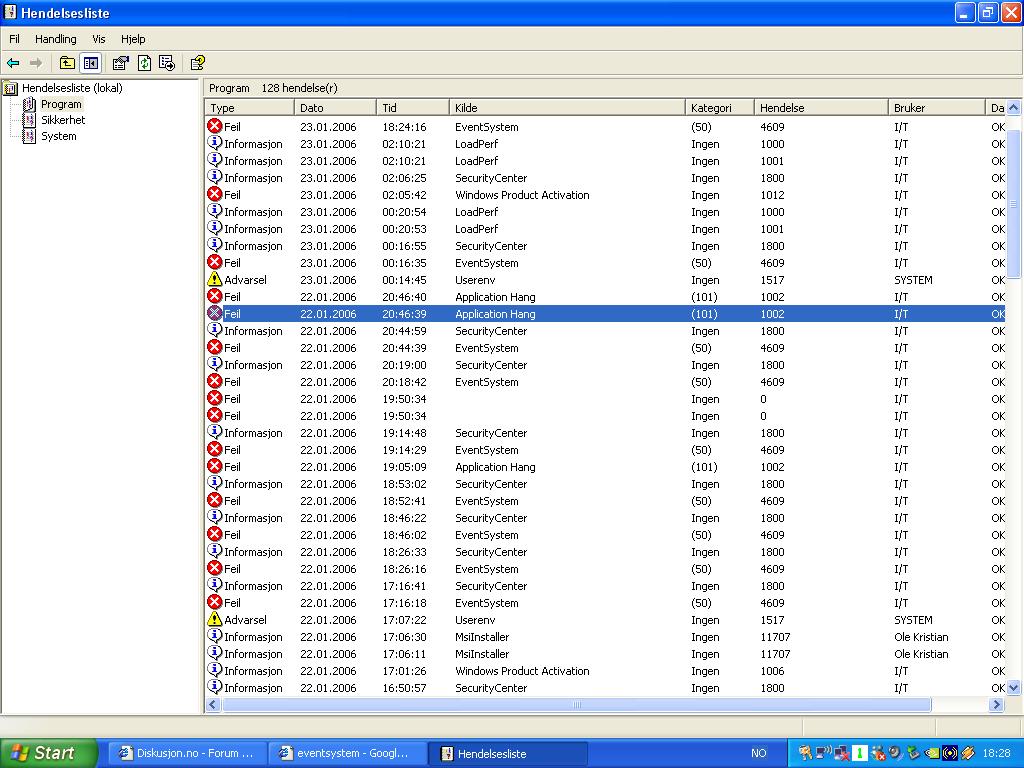The width and height of the screenshot is (1024, 768).
Task: Select info icon of MsiInstaller event at 17:06:30
Action: click(x=214, y=636)
